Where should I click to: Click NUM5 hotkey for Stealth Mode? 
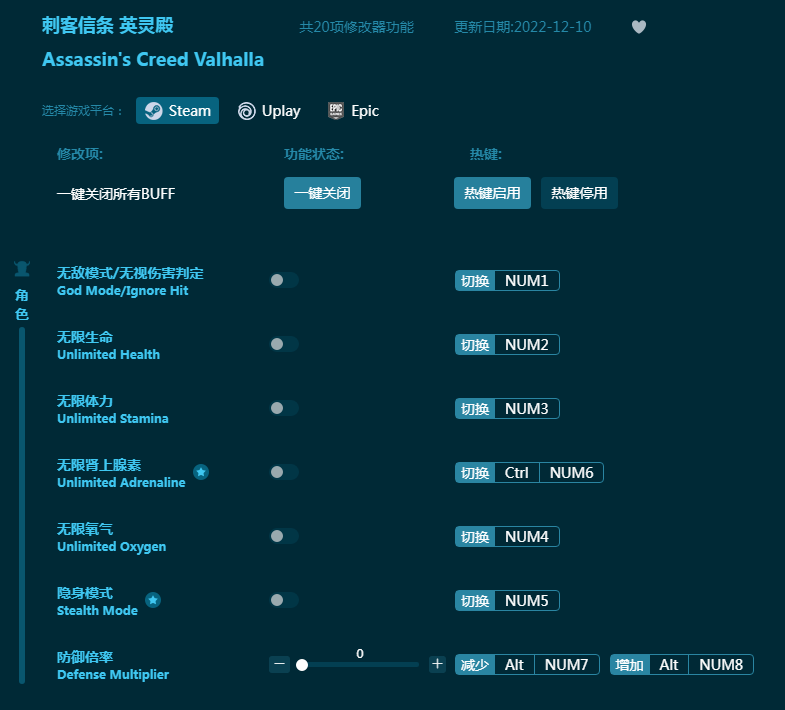tap(527, 600)
